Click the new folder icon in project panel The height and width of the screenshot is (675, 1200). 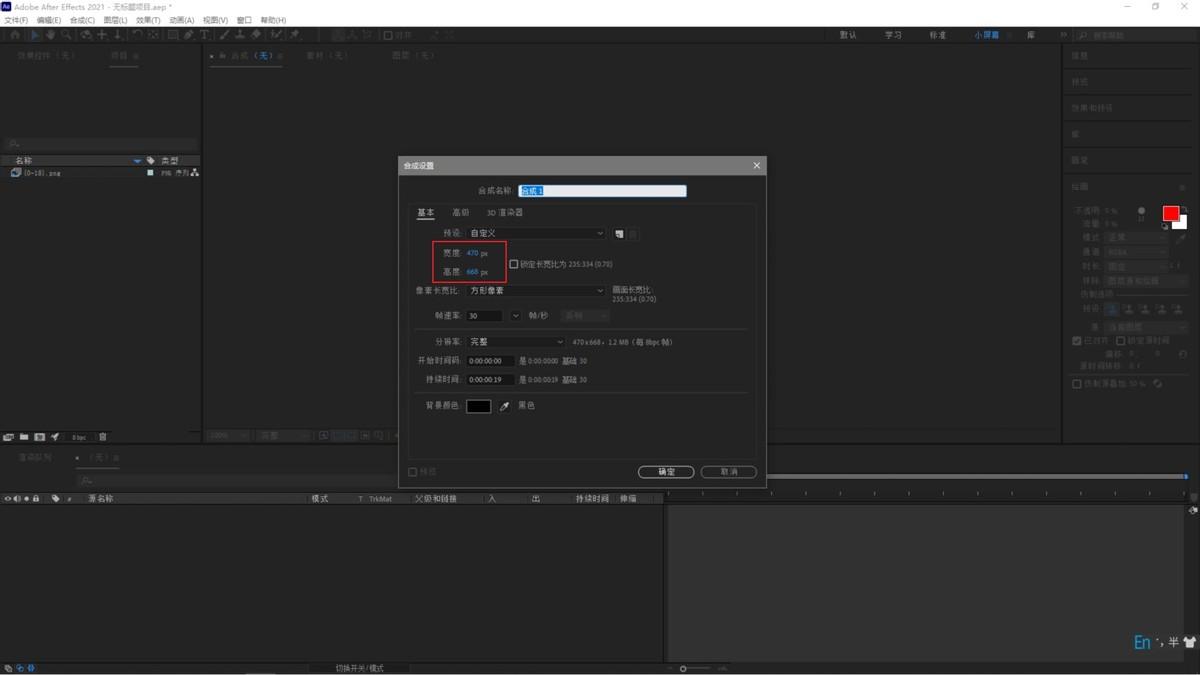click(24, 437)
